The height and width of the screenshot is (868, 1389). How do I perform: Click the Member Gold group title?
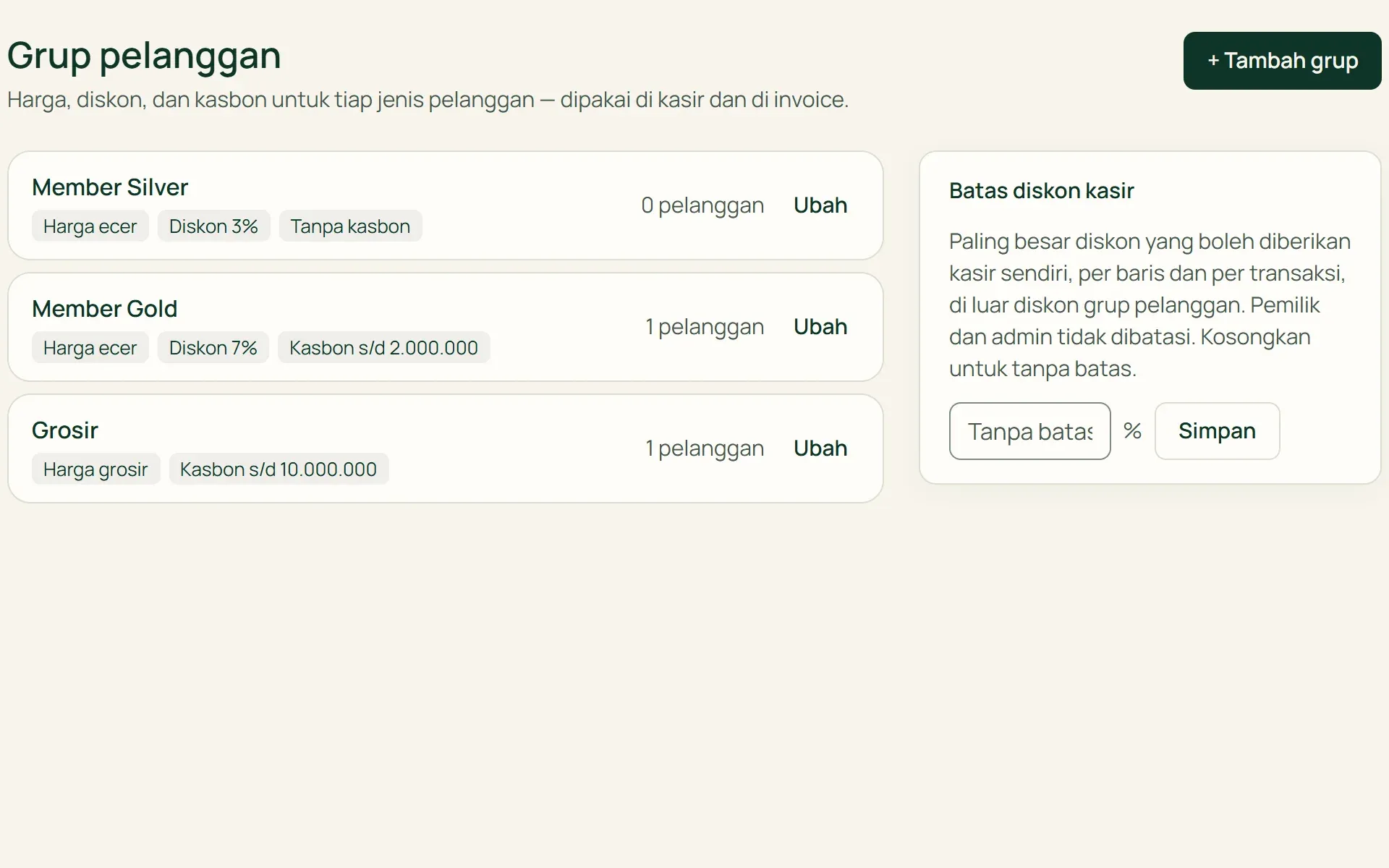pyautogui.click(x=105, y=309)
